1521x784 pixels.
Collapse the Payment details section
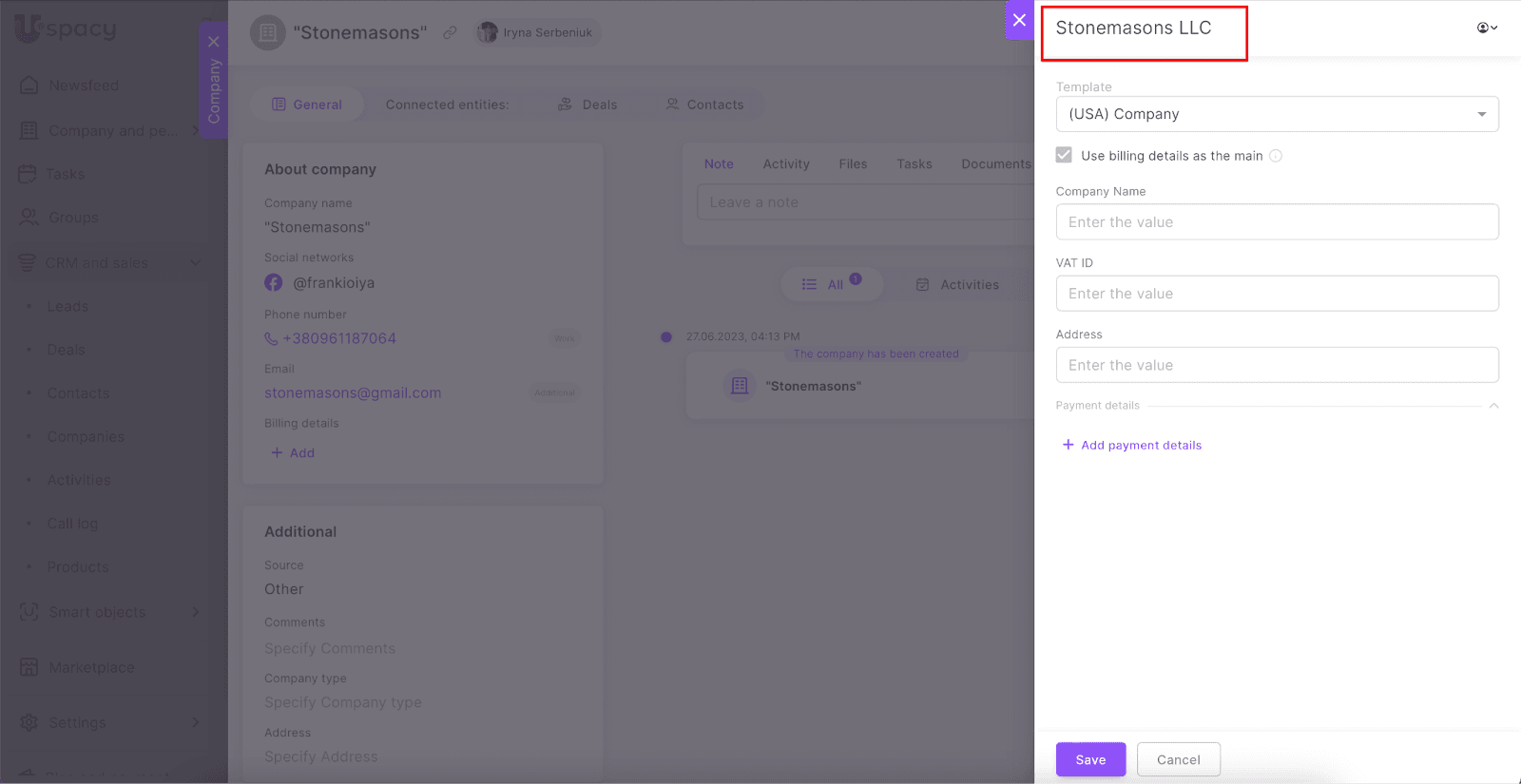click(x=1493, y=406)
